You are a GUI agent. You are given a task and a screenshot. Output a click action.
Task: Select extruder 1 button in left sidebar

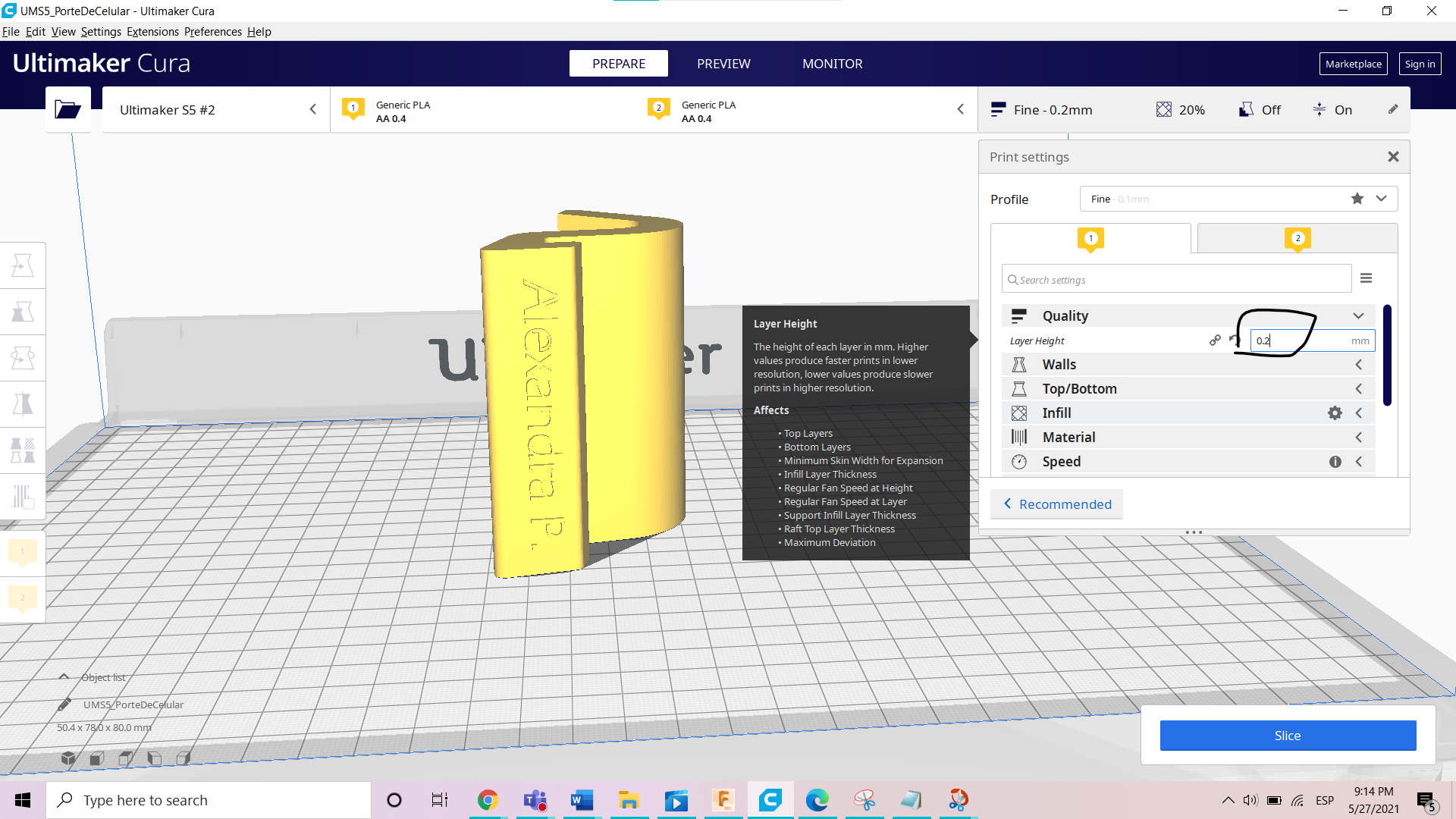pyautogui.click(x=23, y=552)
